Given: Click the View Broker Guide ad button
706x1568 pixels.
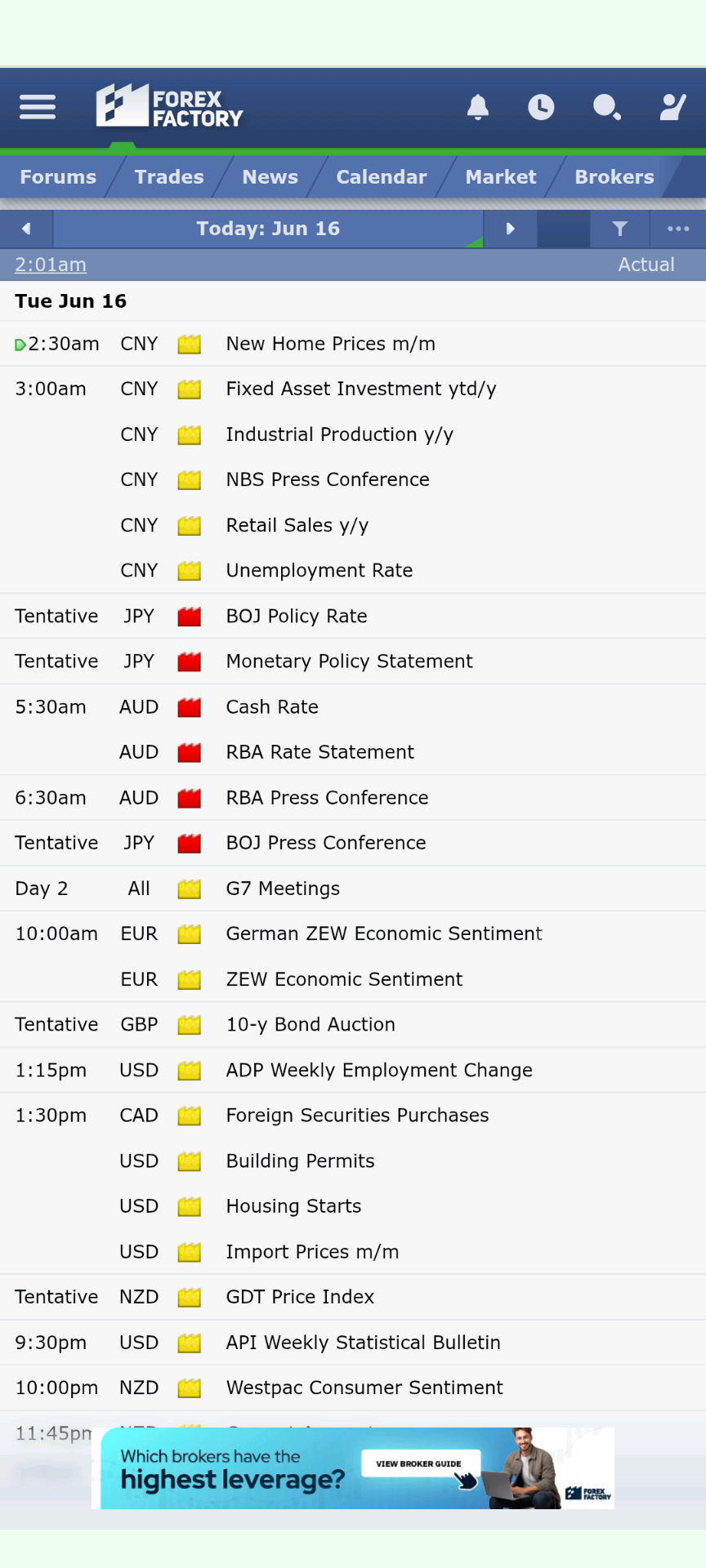Looking at the screenshot, I should [418, 1463].
